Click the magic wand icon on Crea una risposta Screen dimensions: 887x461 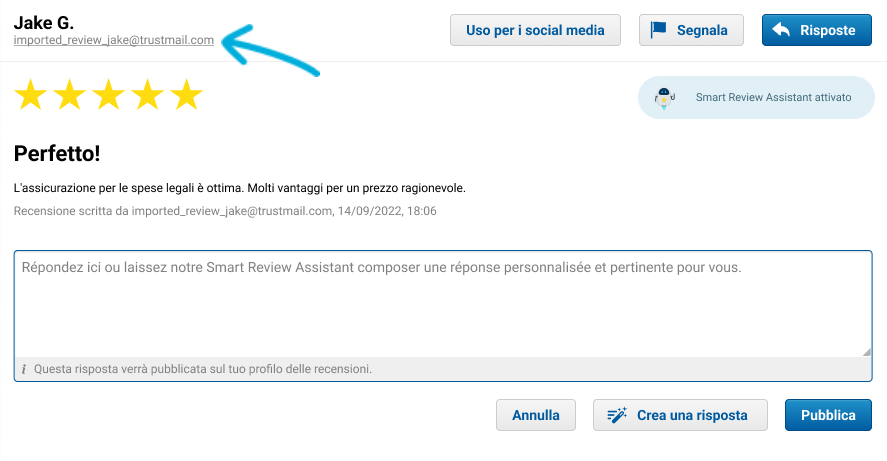click(617, 415)
